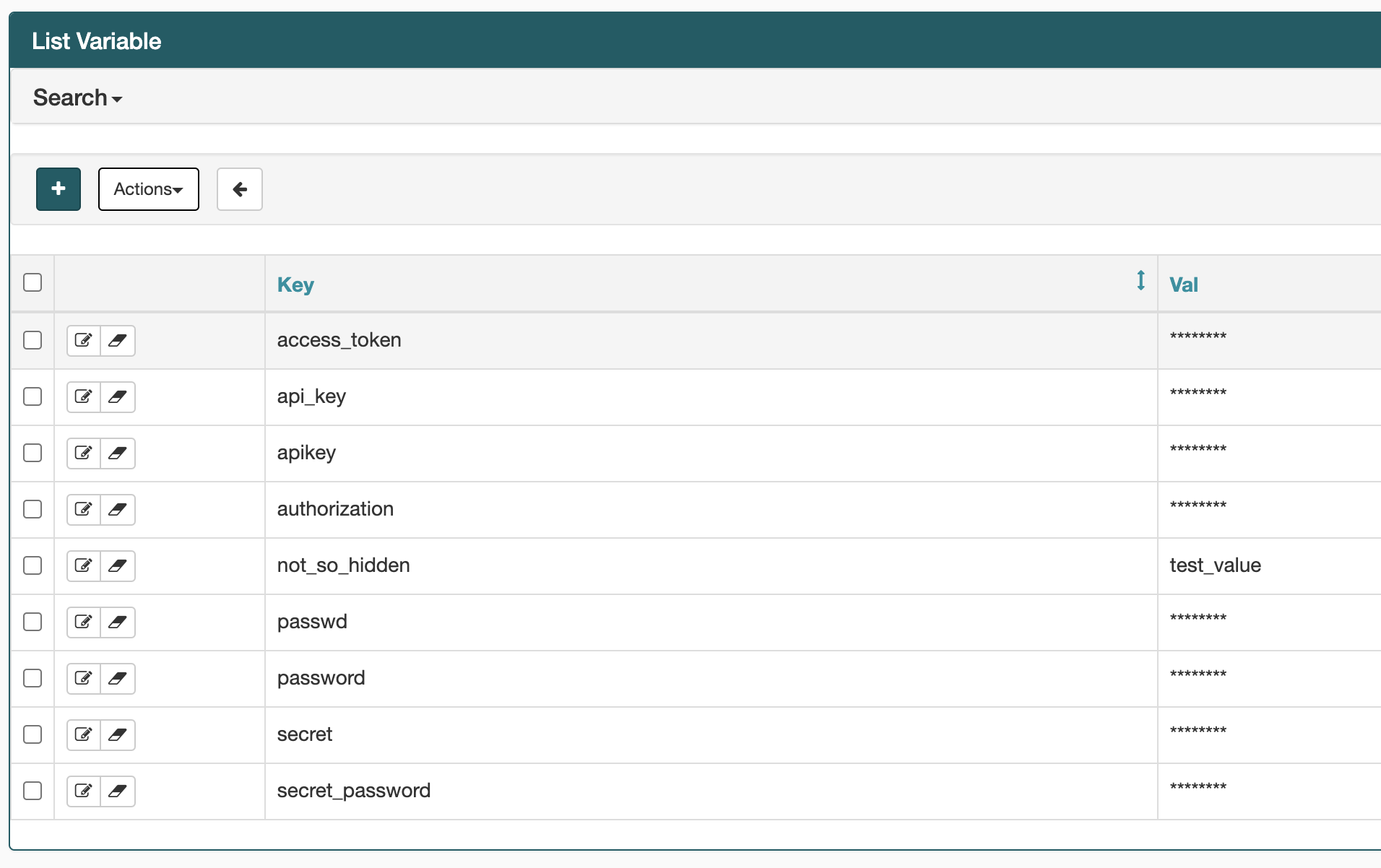The image size is (1381, 868).
Task: Open the Actions dropdown menu
Action: tap(148, 189)
